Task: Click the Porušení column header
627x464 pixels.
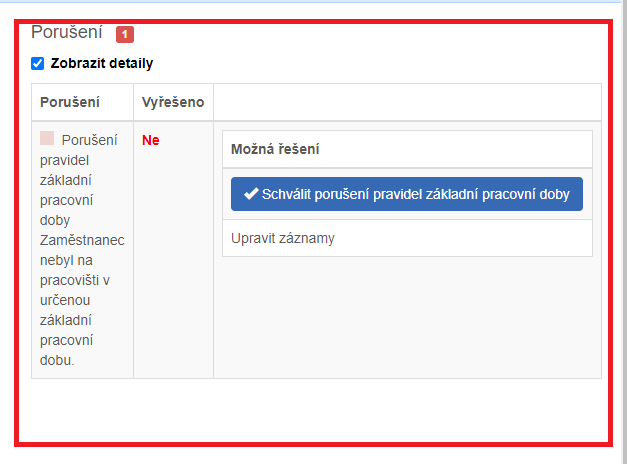Action: [69, 102]
